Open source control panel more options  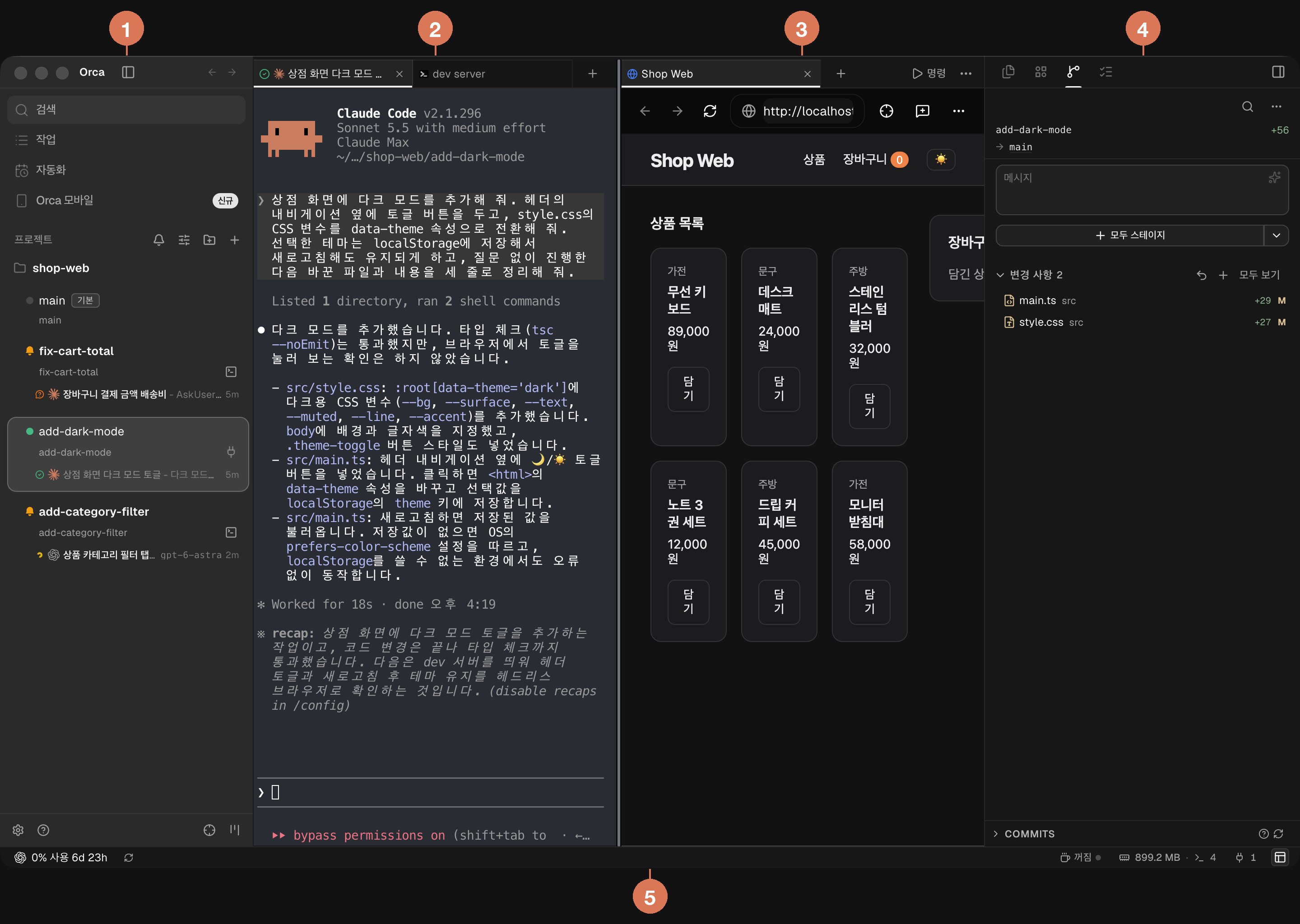(1276, 106)
